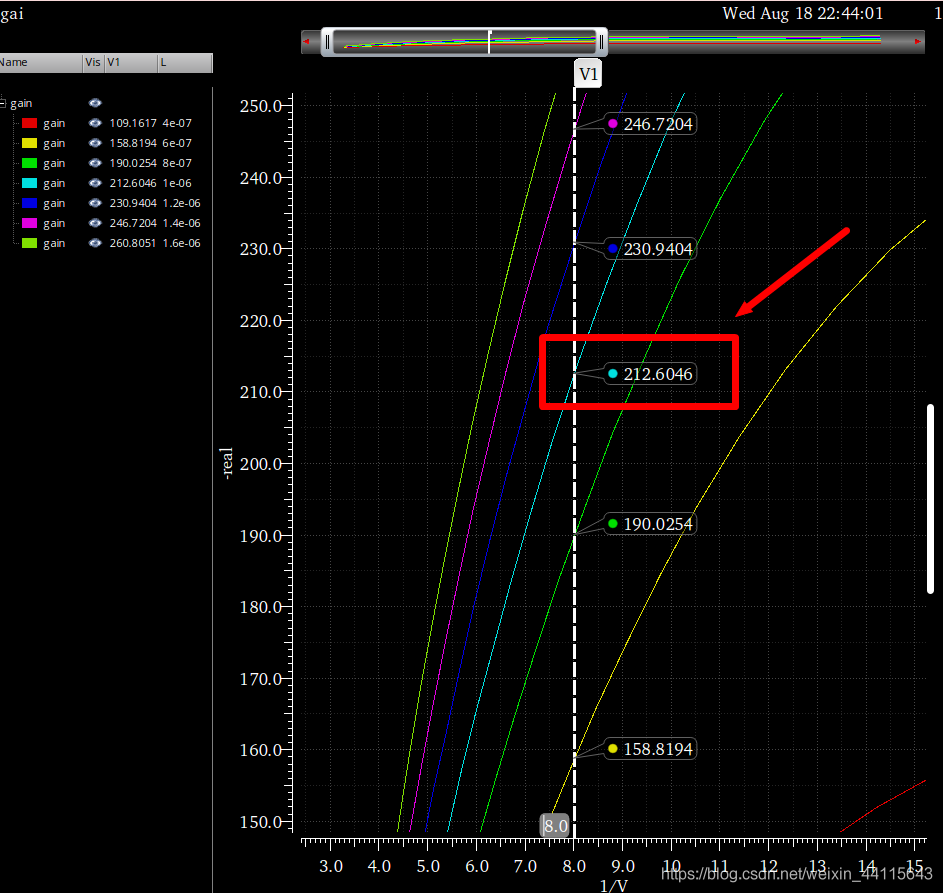Click the Vis column header
The width and height of the screenshot is (943, 893).
[x=93, y=63]
